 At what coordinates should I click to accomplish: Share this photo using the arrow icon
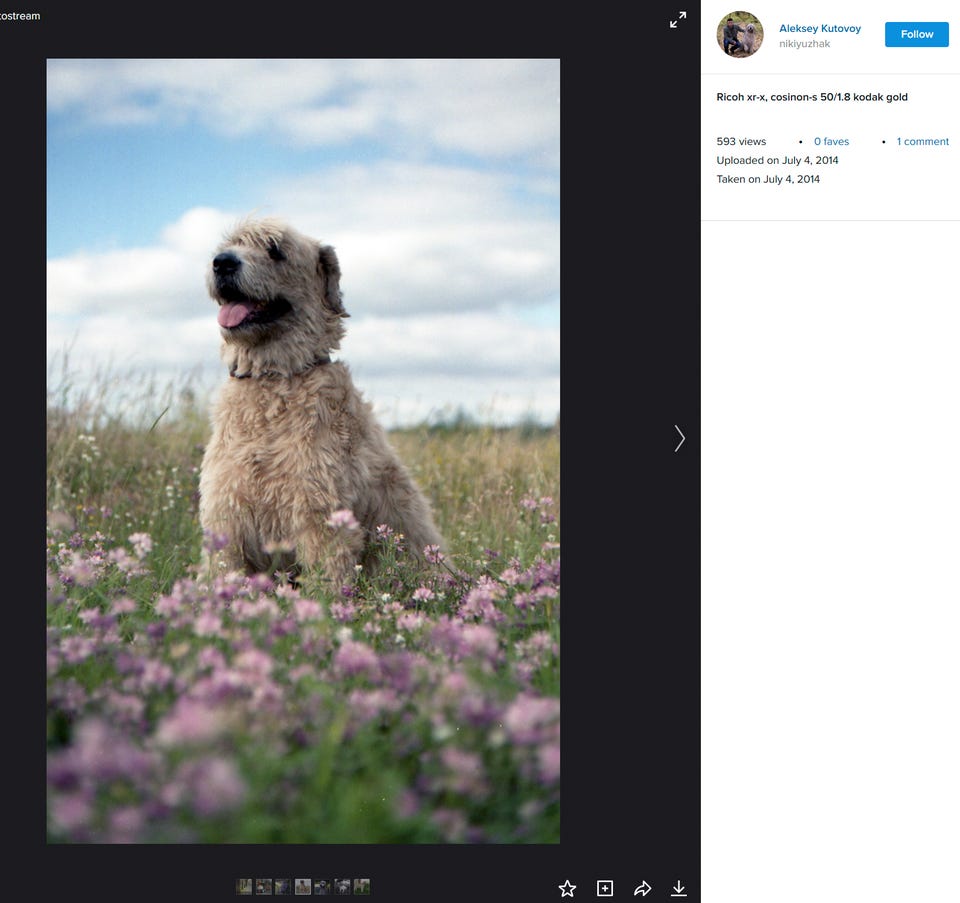click(x=642, y=888)
